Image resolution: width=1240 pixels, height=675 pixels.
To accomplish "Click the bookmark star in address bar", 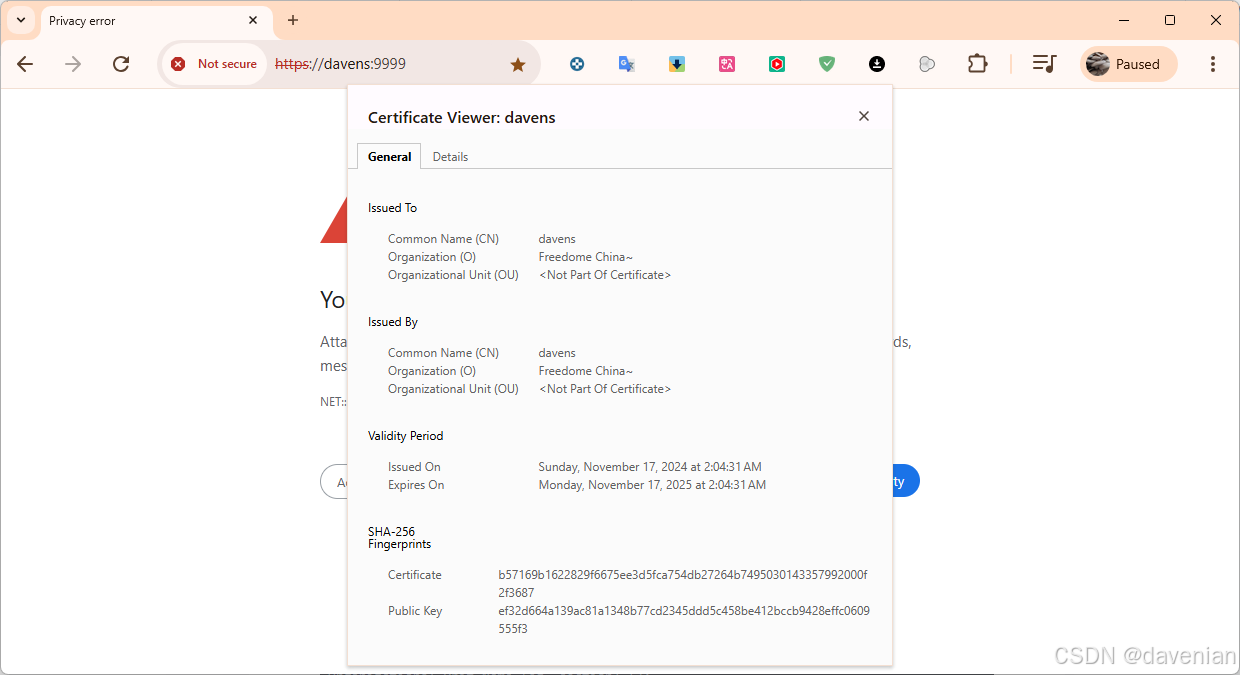I will (518, 64).
